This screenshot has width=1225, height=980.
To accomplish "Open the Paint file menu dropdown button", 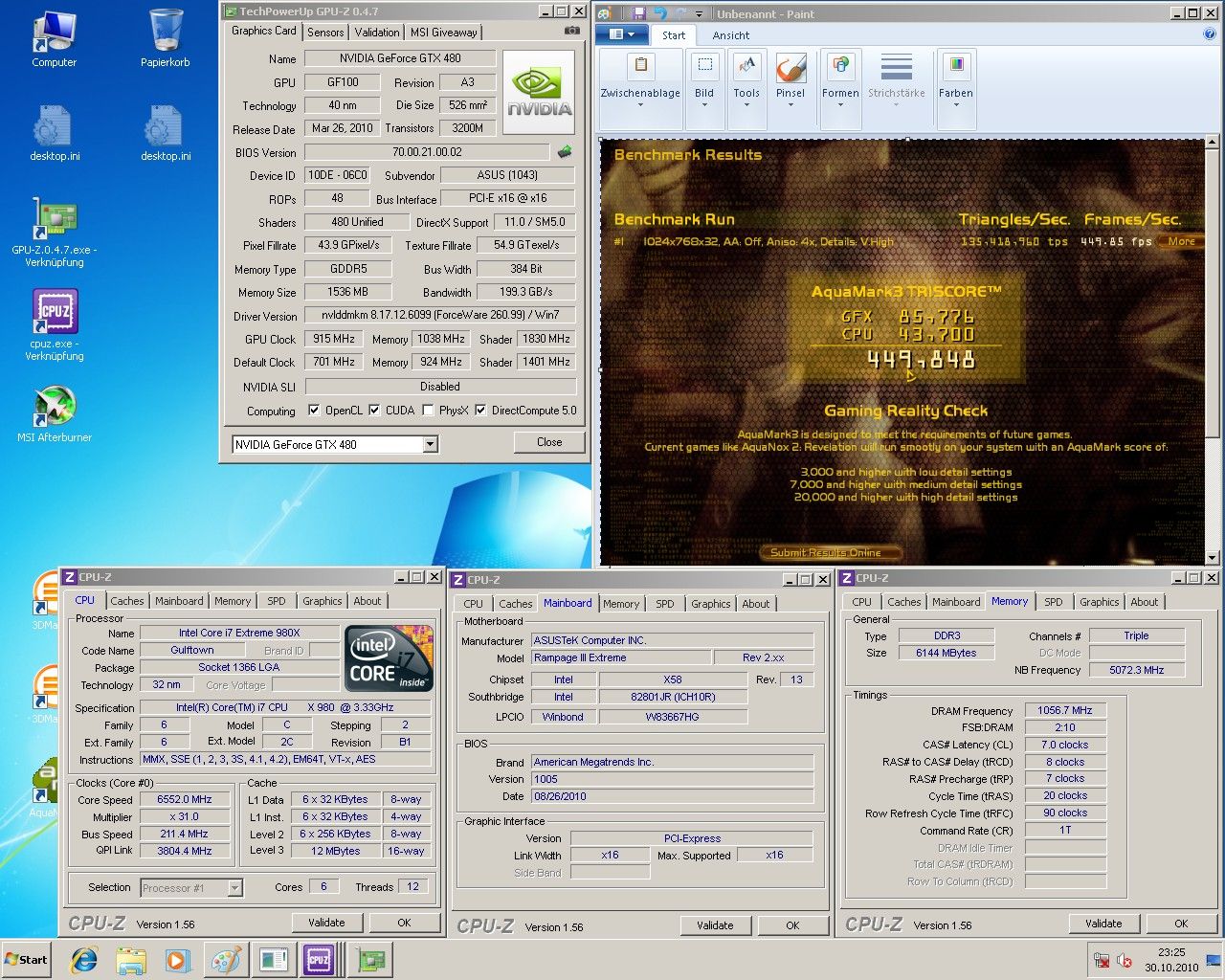I will click(622, 34).
